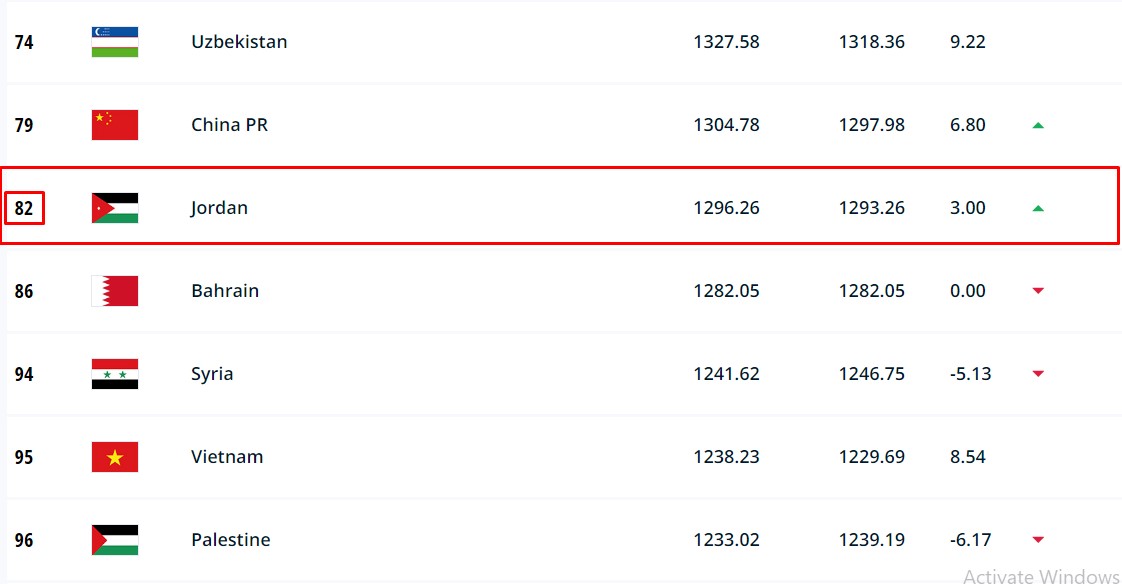Select the Vietnam team name
The image size is (1122, 584).
click(227, 457)
